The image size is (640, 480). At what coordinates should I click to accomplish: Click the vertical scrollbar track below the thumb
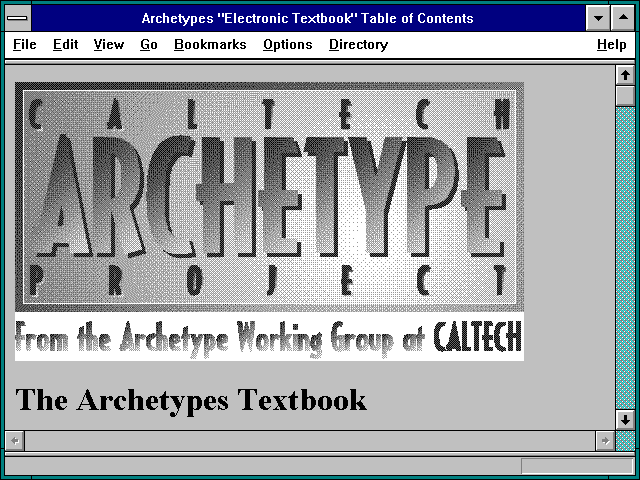tap(625, 258)
